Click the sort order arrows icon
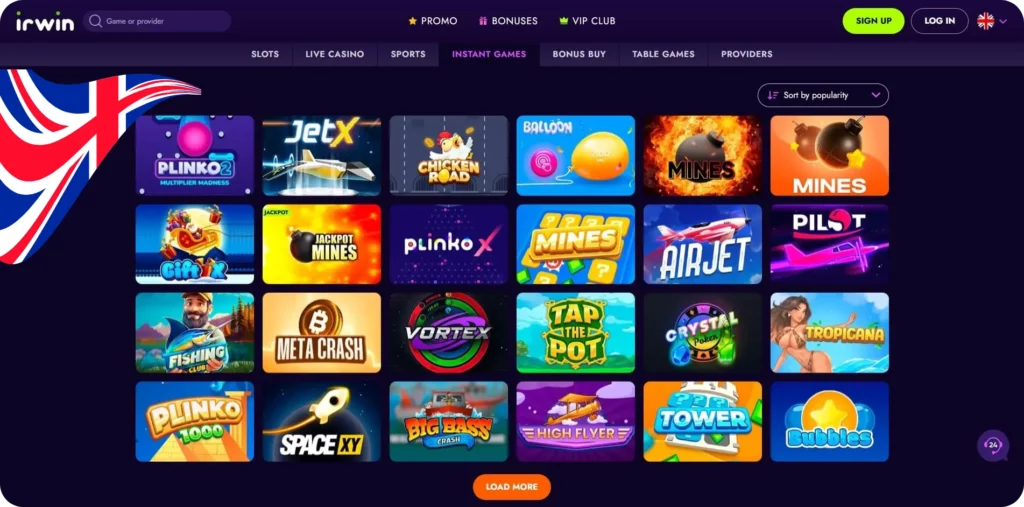Image resolution: width=1024 pixels, height=507 pixels. pos(773,95)
